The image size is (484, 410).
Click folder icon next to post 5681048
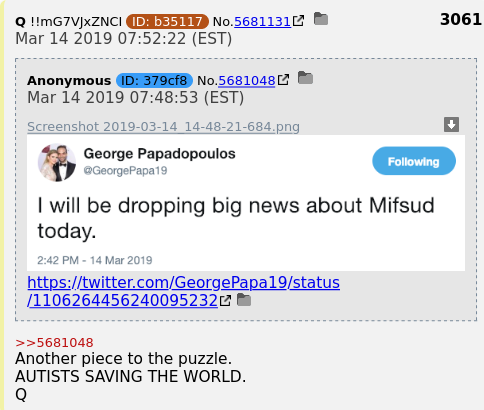coord(305,78)
